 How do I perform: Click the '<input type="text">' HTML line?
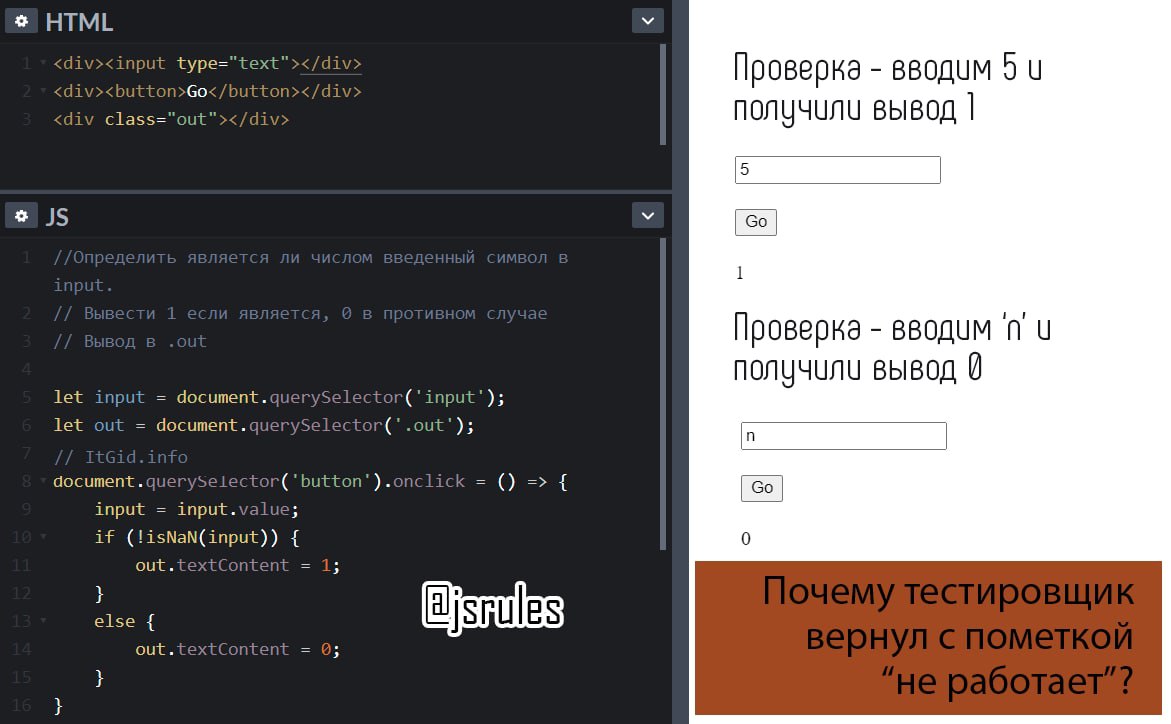(x=207, y=63)
